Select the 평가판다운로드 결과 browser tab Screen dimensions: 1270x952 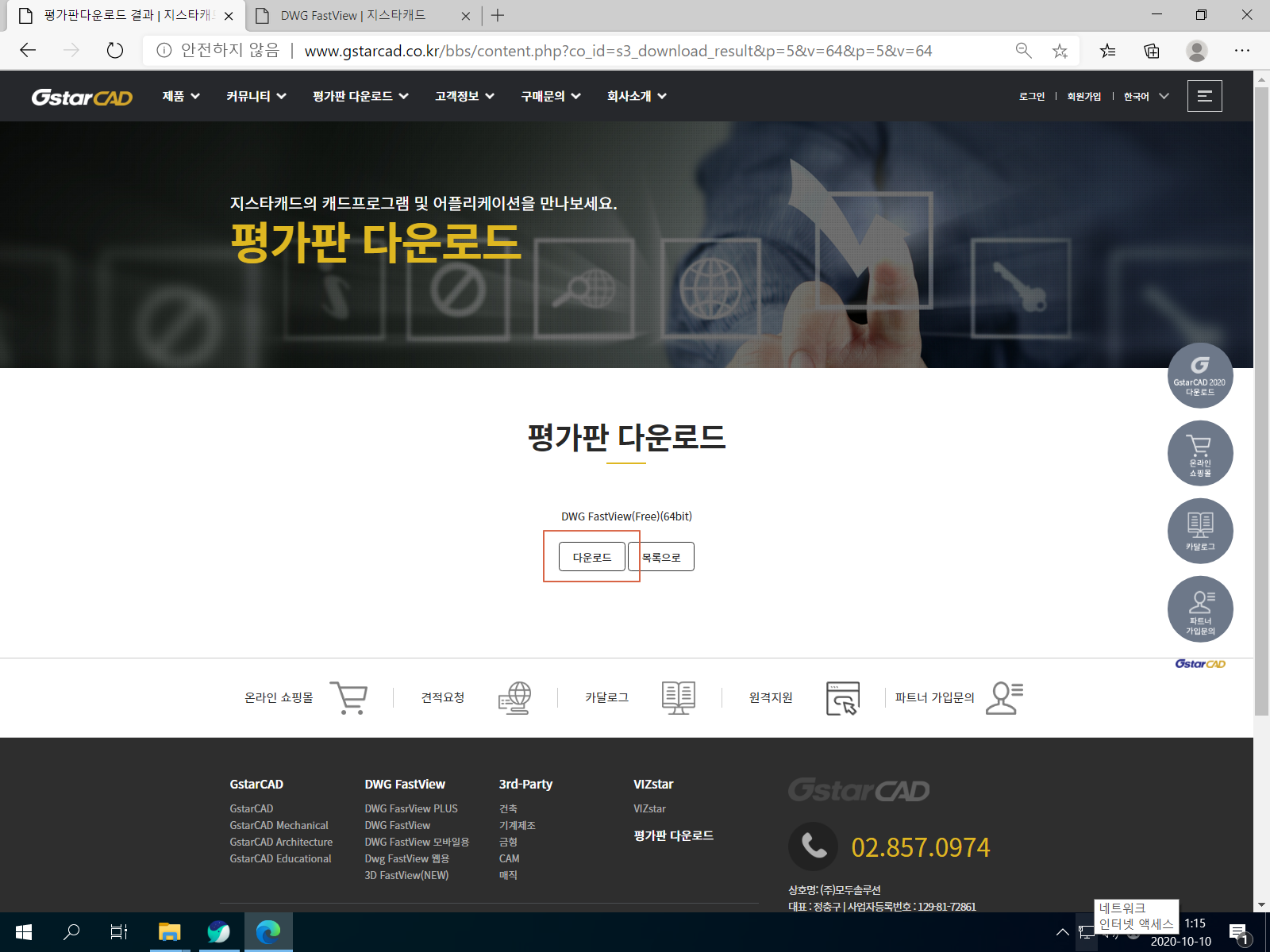pos(127,15)
